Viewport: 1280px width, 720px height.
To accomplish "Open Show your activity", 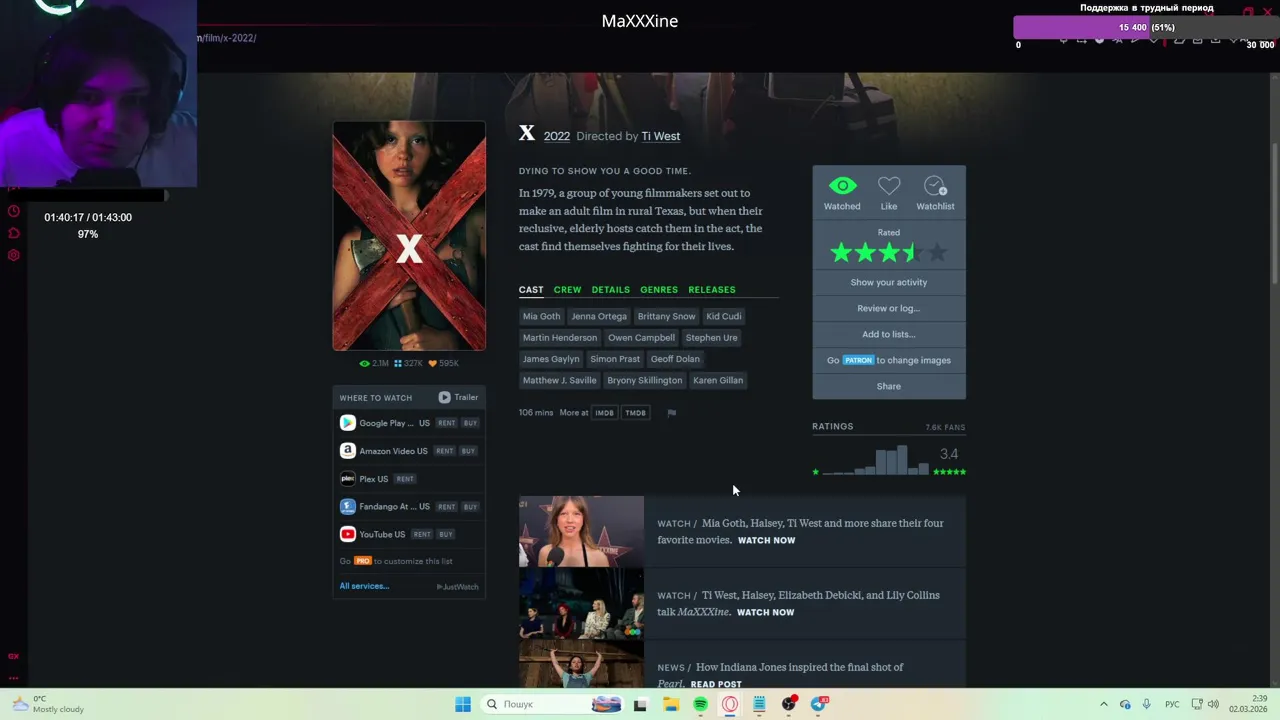I will 889,282.
